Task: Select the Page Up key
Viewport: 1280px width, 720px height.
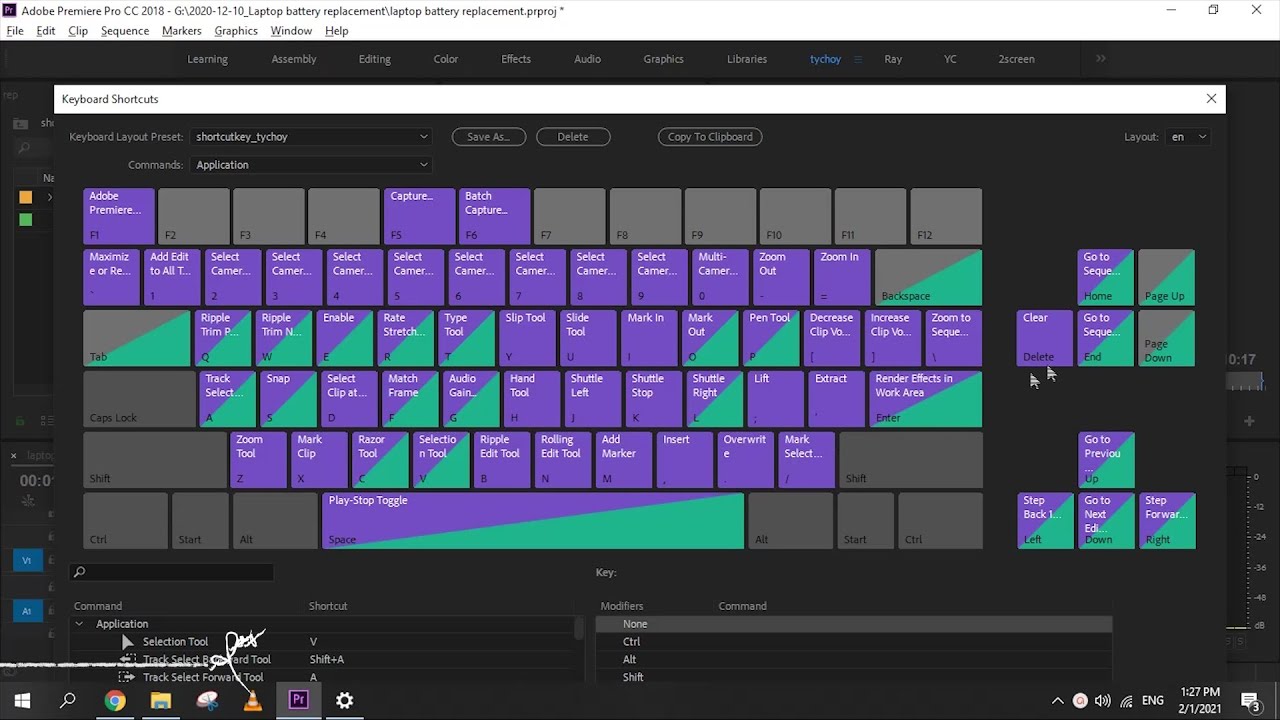Action: coord(1167,277)
